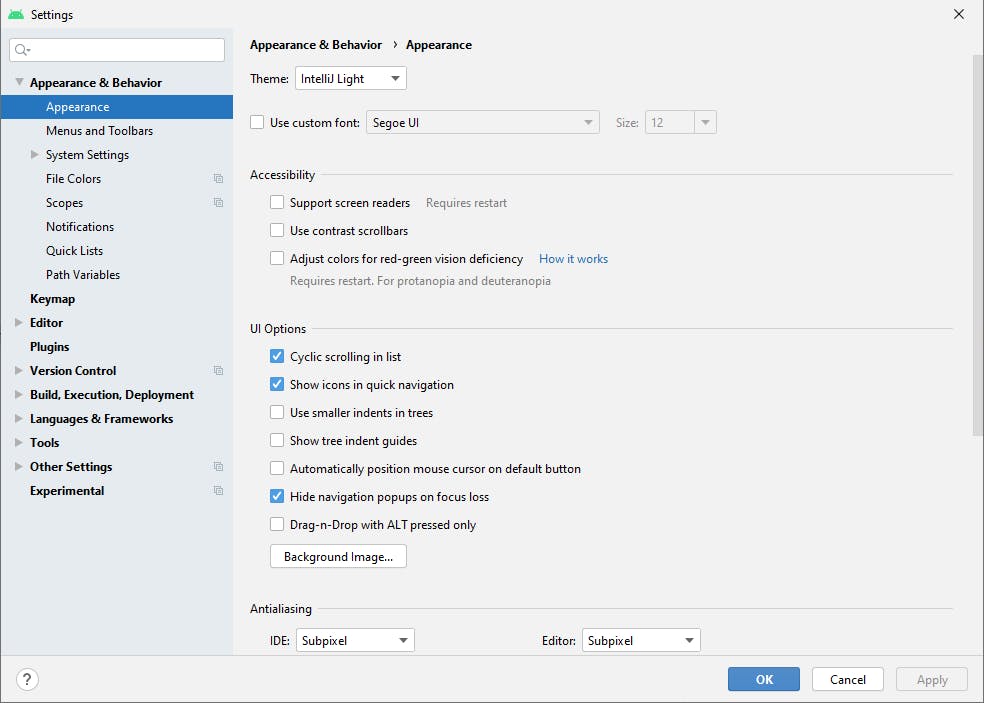Click the Background Image button
The image size is (984, 703).
(338, 557)
